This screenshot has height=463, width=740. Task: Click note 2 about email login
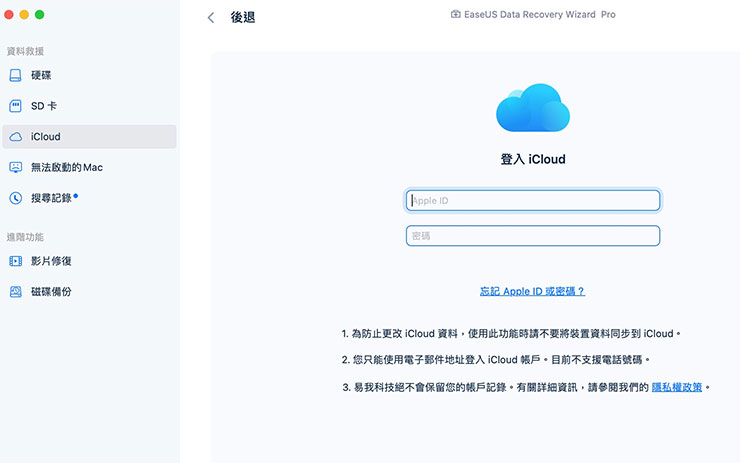pyautogui.click(x=496, y=360)
